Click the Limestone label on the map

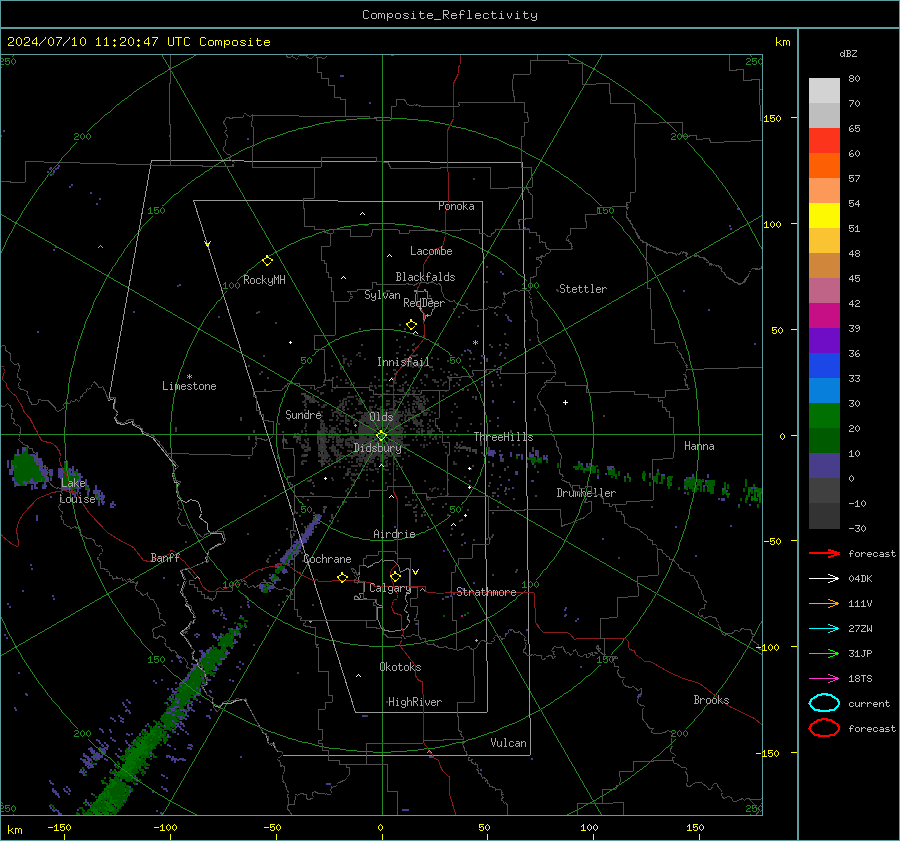click(189, 386)
